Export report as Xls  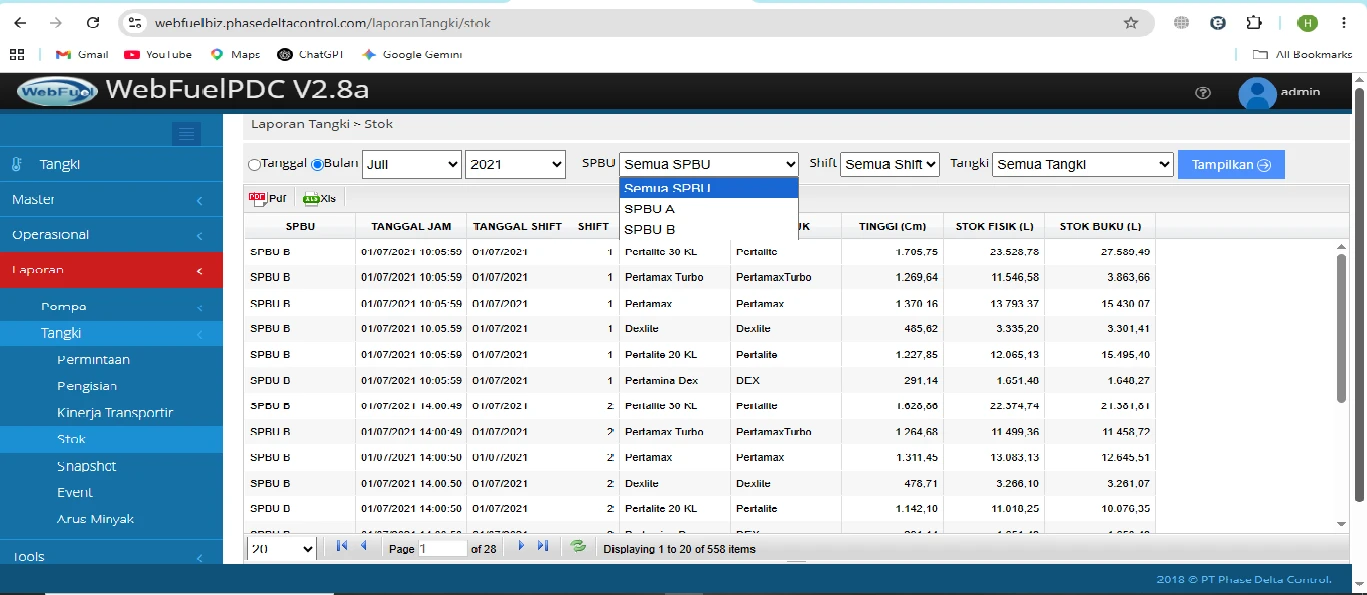click(319, 199)
